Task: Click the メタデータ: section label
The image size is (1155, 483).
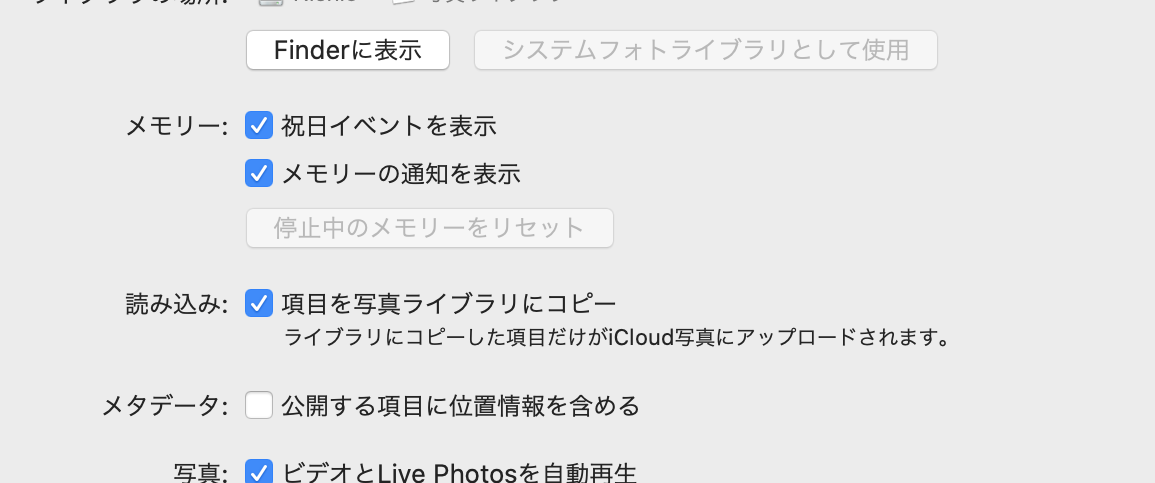Action: click(x=164, y=406)
